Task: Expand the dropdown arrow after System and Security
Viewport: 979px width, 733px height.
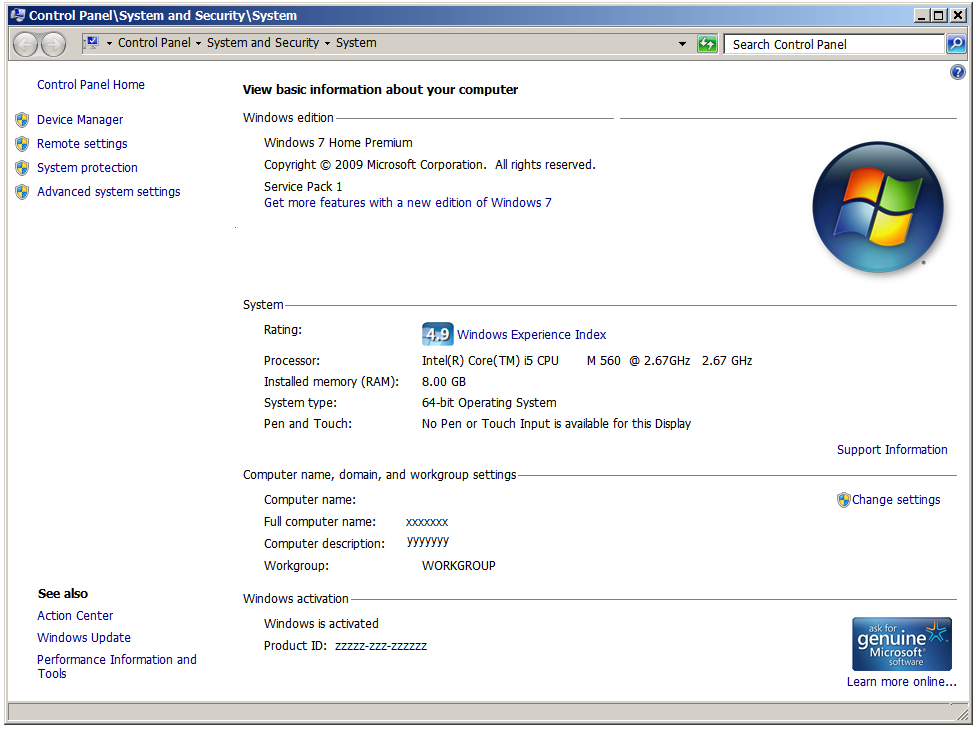Action: coord(327,44)
